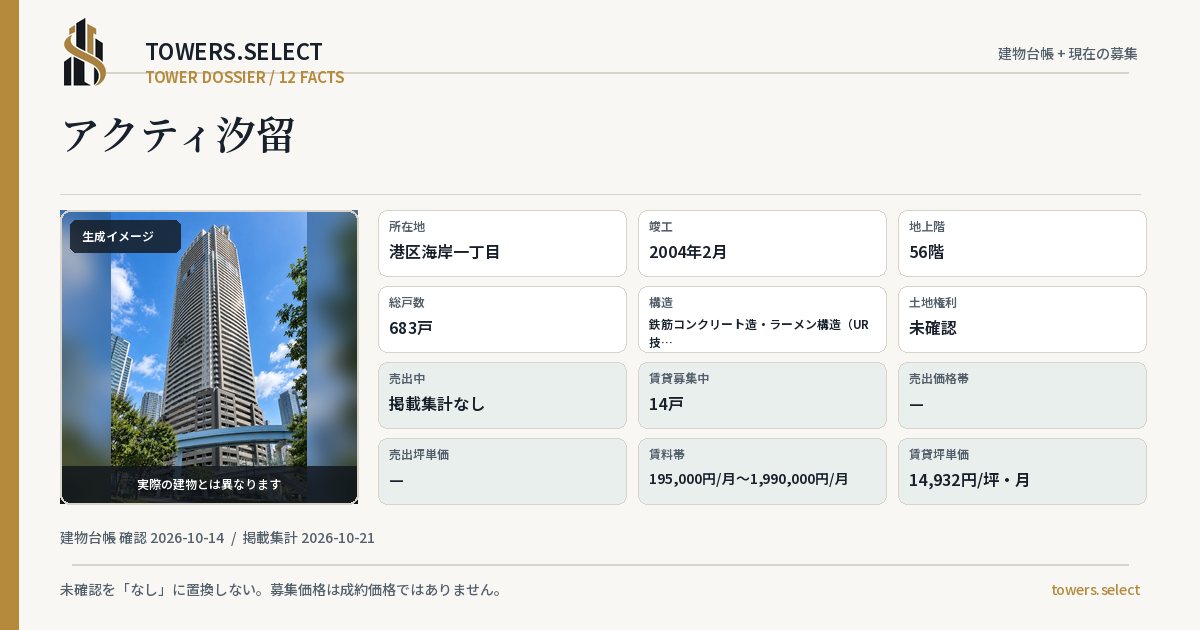The image size is (1200, 630).
Task: Click the 構造 鉄筋コンクリート造 card
Action: coord(762,319)
